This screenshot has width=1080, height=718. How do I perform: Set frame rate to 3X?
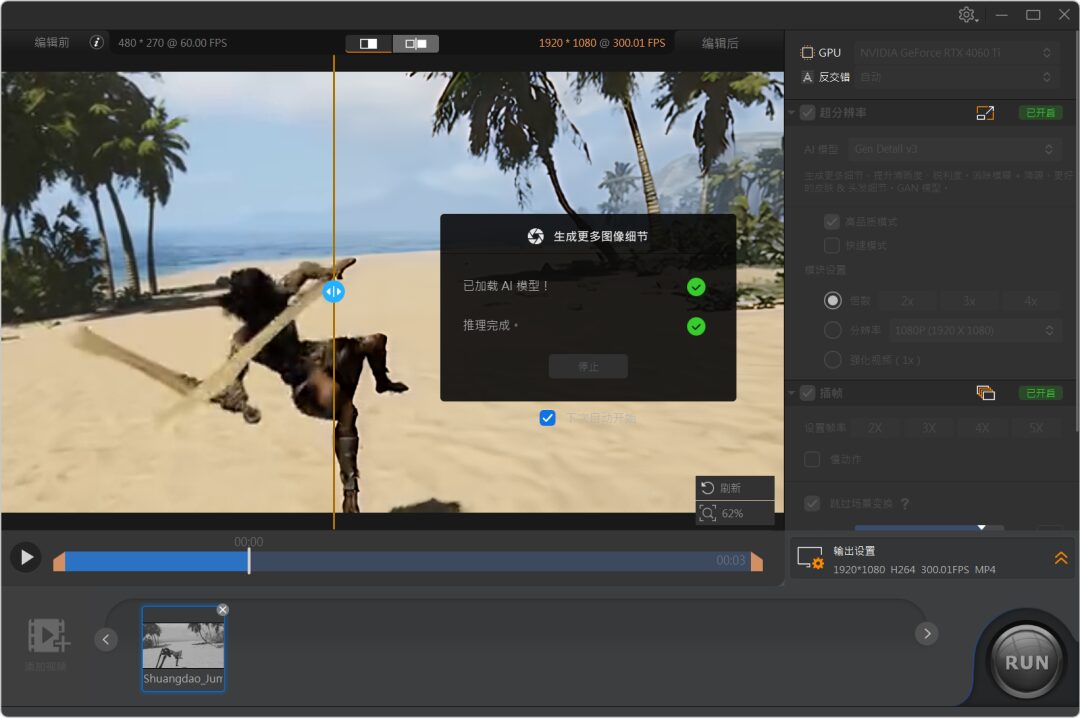pos(929,428)
